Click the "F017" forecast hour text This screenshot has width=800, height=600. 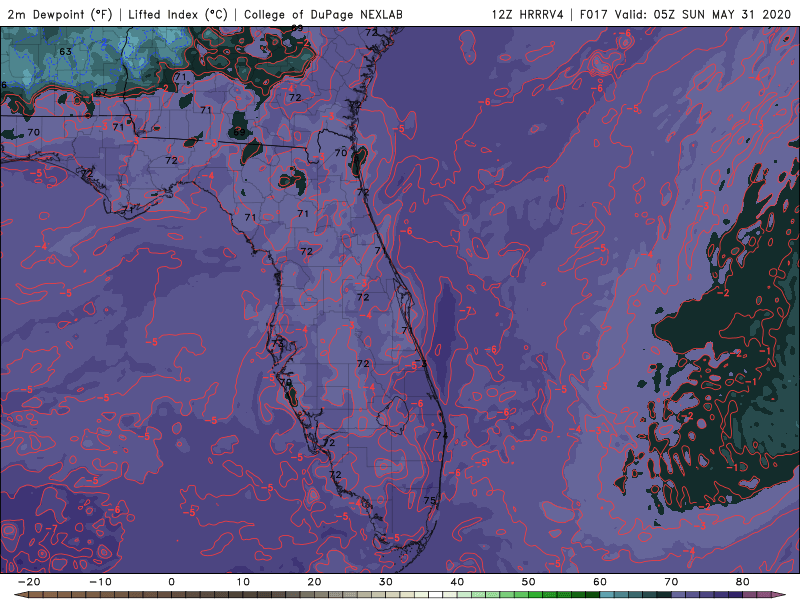[594, 14]
